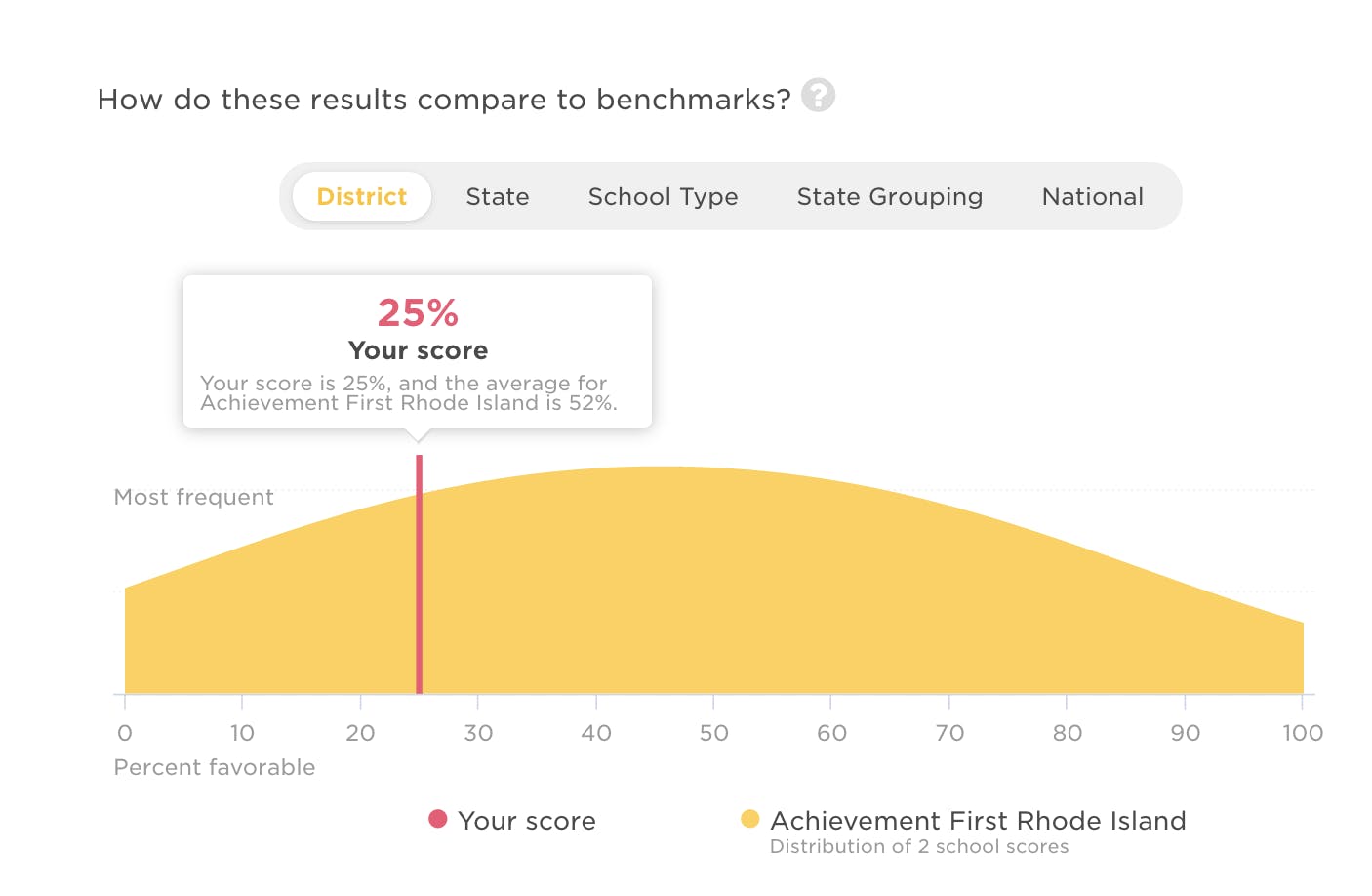The height and width of the screenshot is (896, 1372).
Task: Click the Most frequent chart label
Action: pyautogui.click(x=194, y=497)
